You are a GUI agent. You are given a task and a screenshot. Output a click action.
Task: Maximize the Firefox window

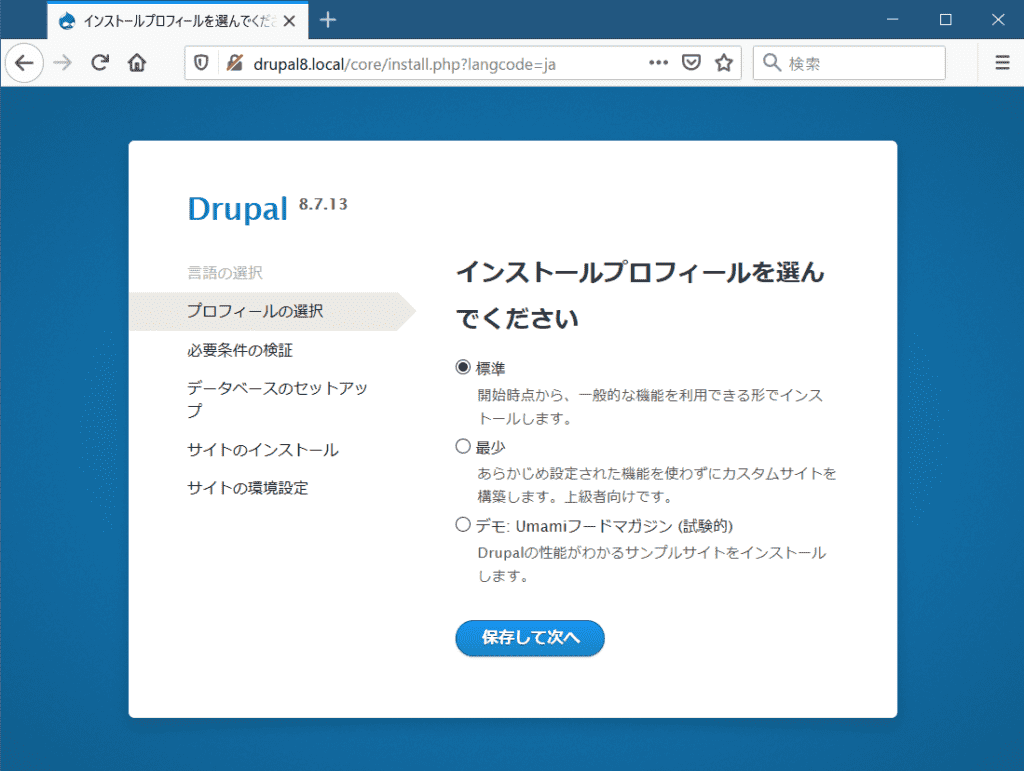945,20
